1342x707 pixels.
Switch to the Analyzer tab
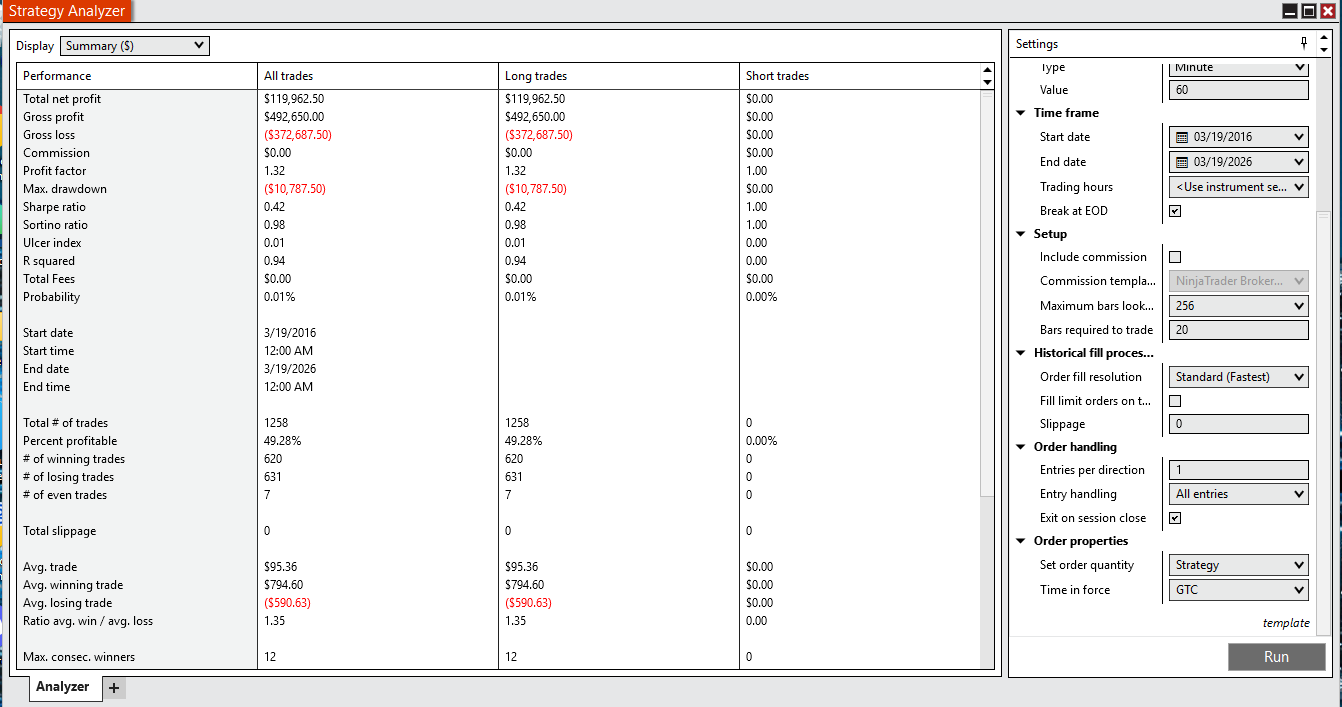[x=62, y=687]
